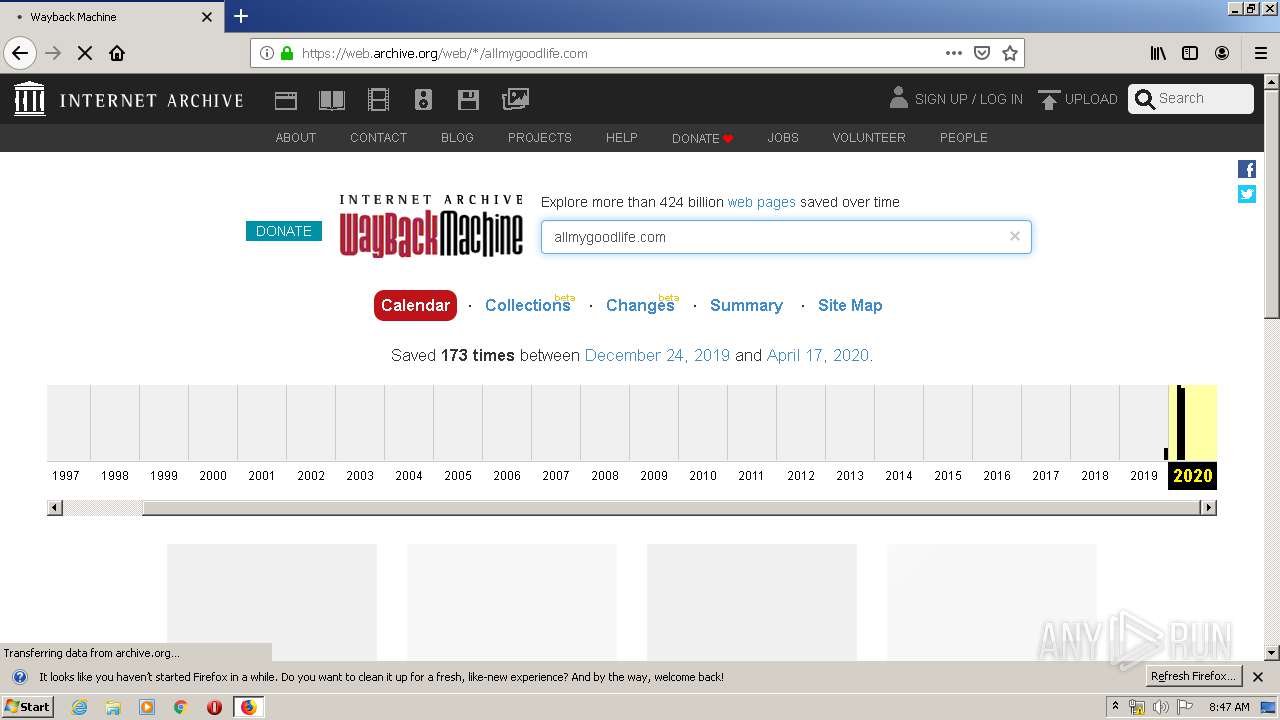Switch to the Site Map tab

tap(850, 305)
